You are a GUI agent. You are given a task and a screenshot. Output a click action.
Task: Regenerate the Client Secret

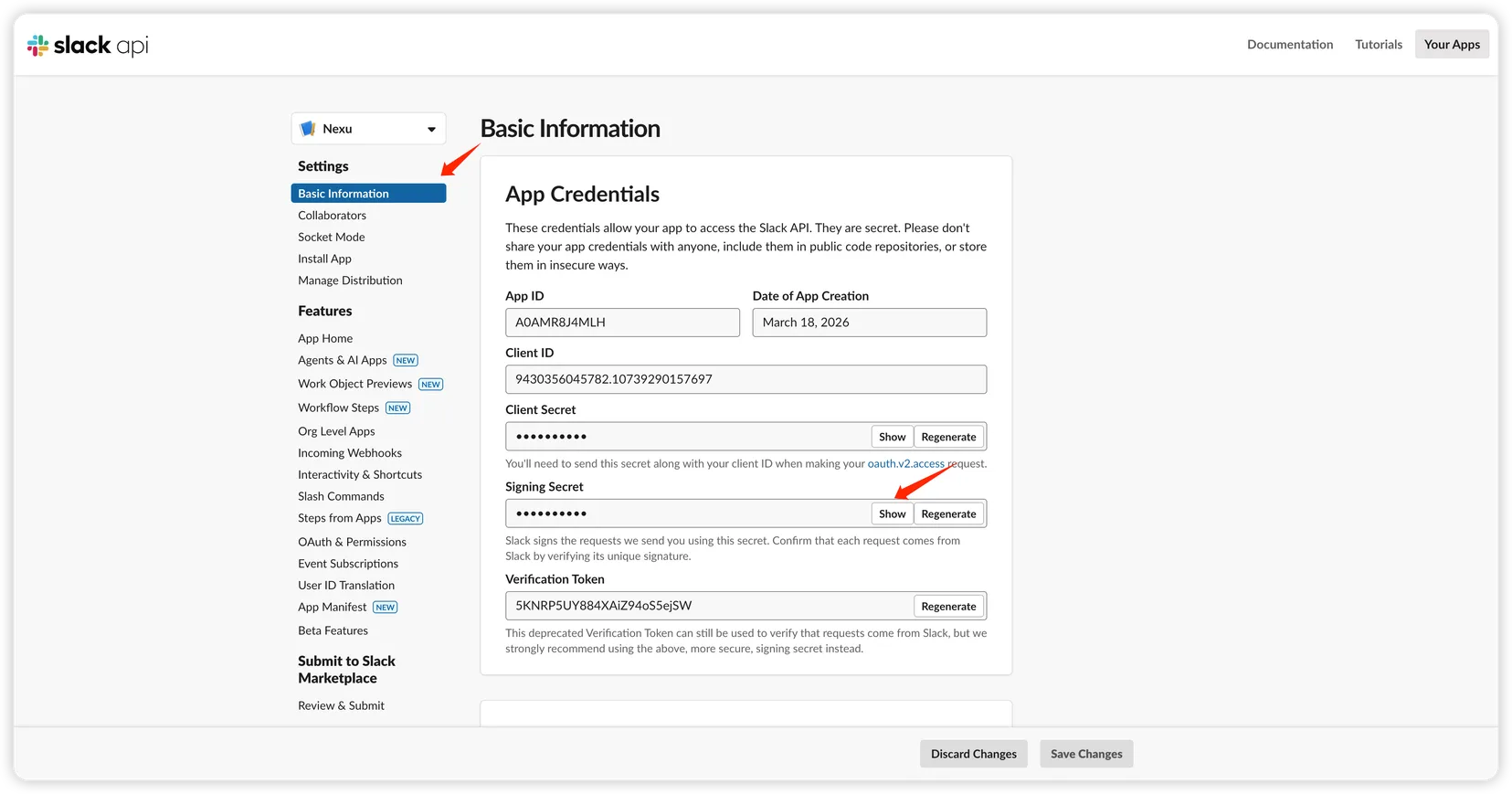point(948,437)
